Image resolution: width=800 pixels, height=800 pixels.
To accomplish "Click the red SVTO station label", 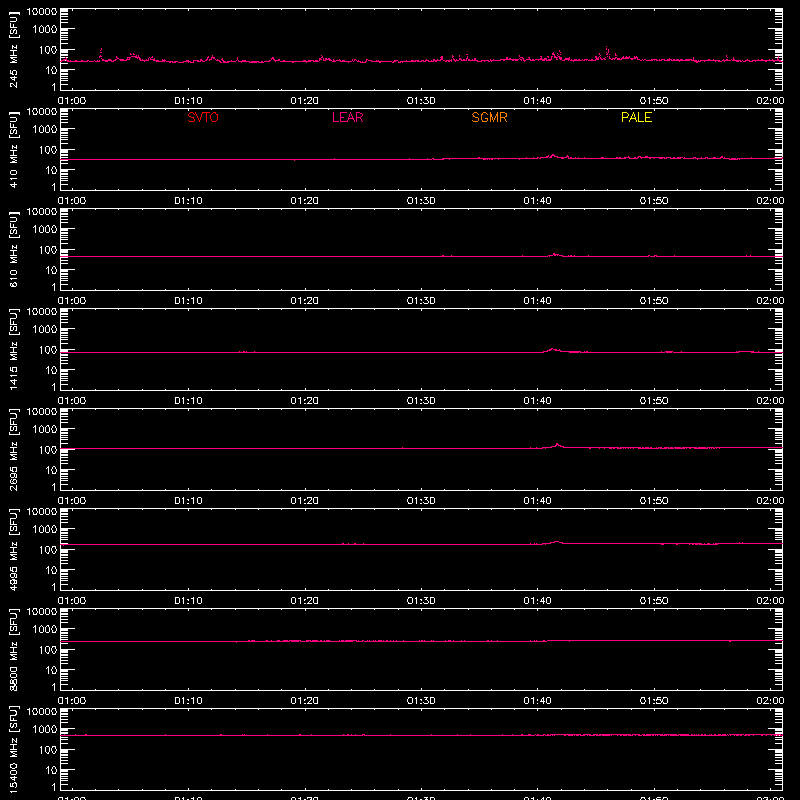I will click(x=203, y=117).
